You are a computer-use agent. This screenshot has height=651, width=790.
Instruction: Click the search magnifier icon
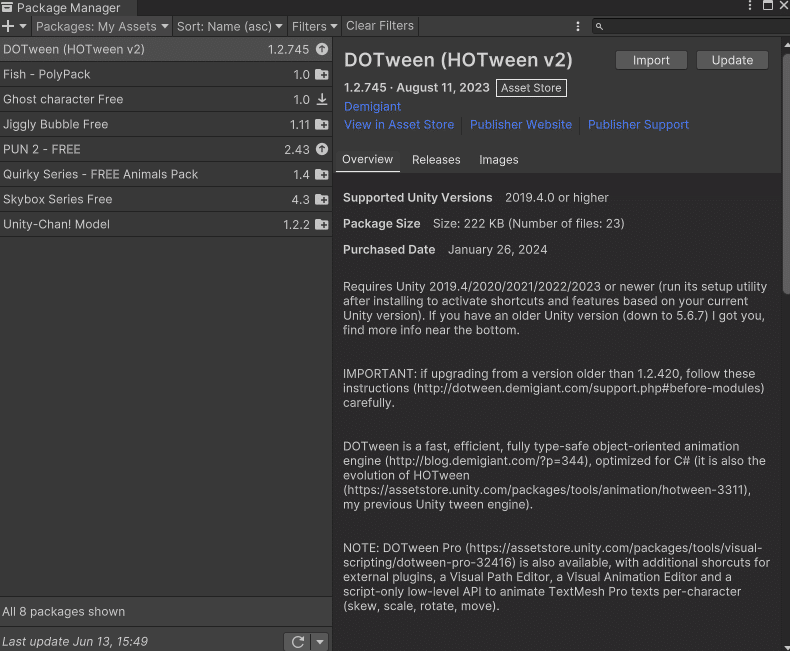[x=599, y=26]
